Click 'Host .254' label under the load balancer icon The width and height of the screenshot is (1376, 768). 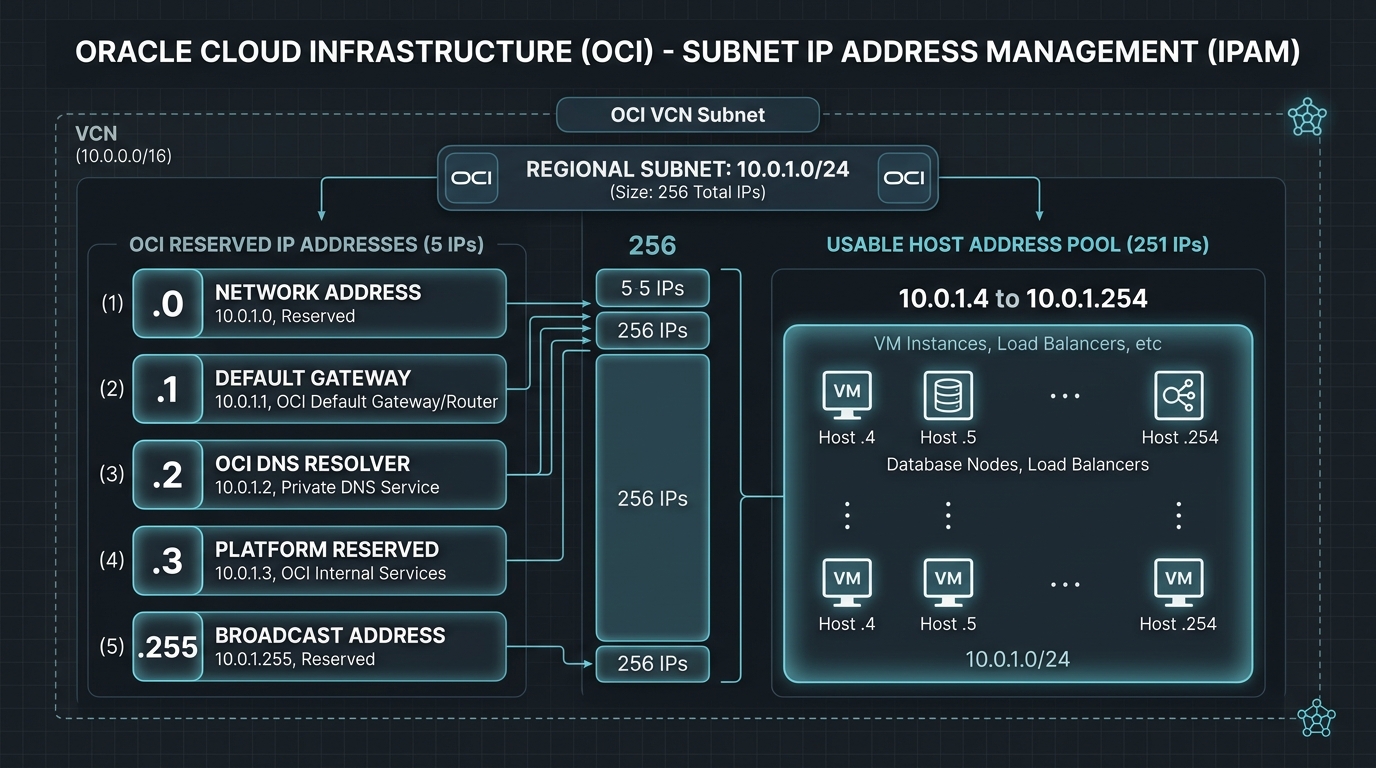pyautogui.click(x=1180, y=437)
